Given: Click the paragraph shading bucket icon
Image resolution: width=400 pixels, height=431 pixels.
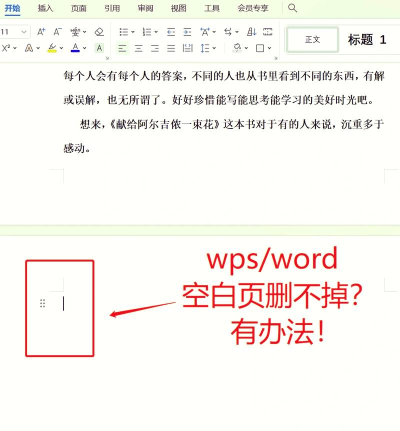Looking at the screenshot, I should (x=237, y=48).
